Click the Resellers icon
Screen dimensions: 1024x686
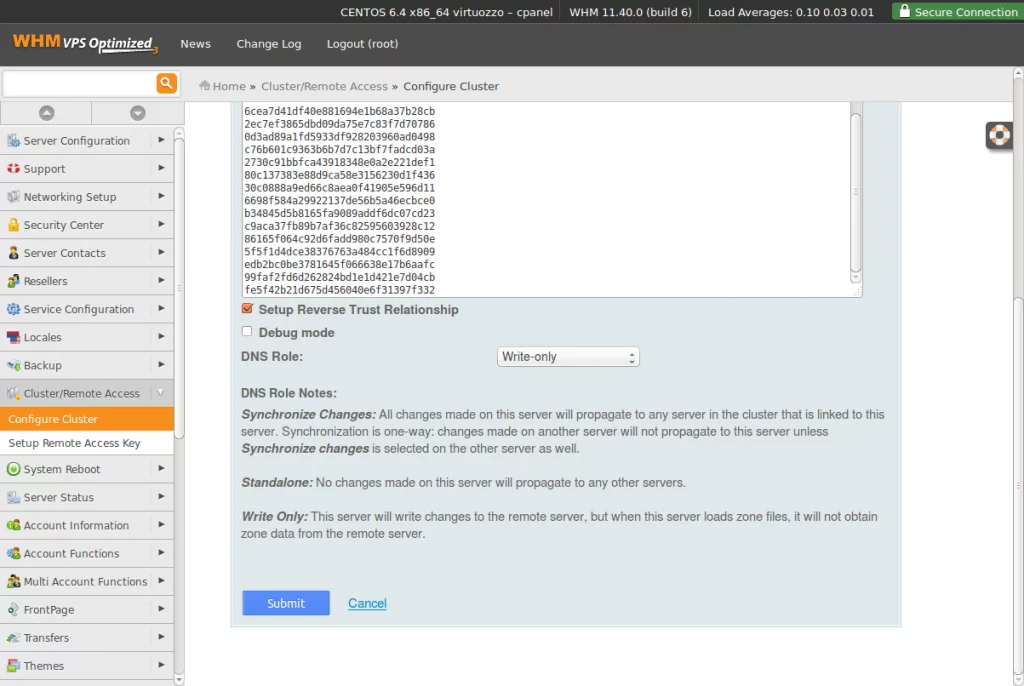click(x=13, y=281)
